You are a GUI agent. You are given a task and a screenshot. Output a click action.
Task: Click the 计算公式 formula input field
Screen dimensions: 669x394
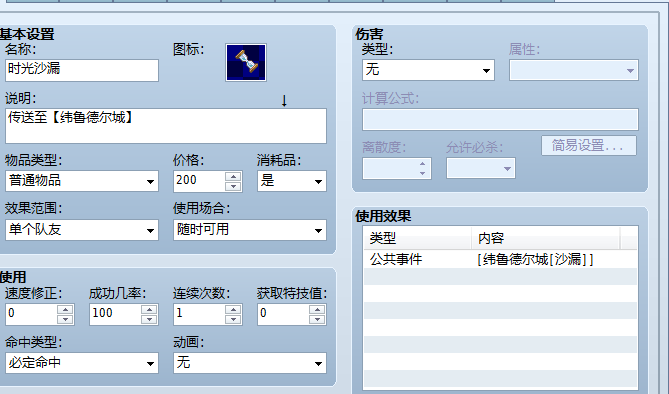click(500, 119)
